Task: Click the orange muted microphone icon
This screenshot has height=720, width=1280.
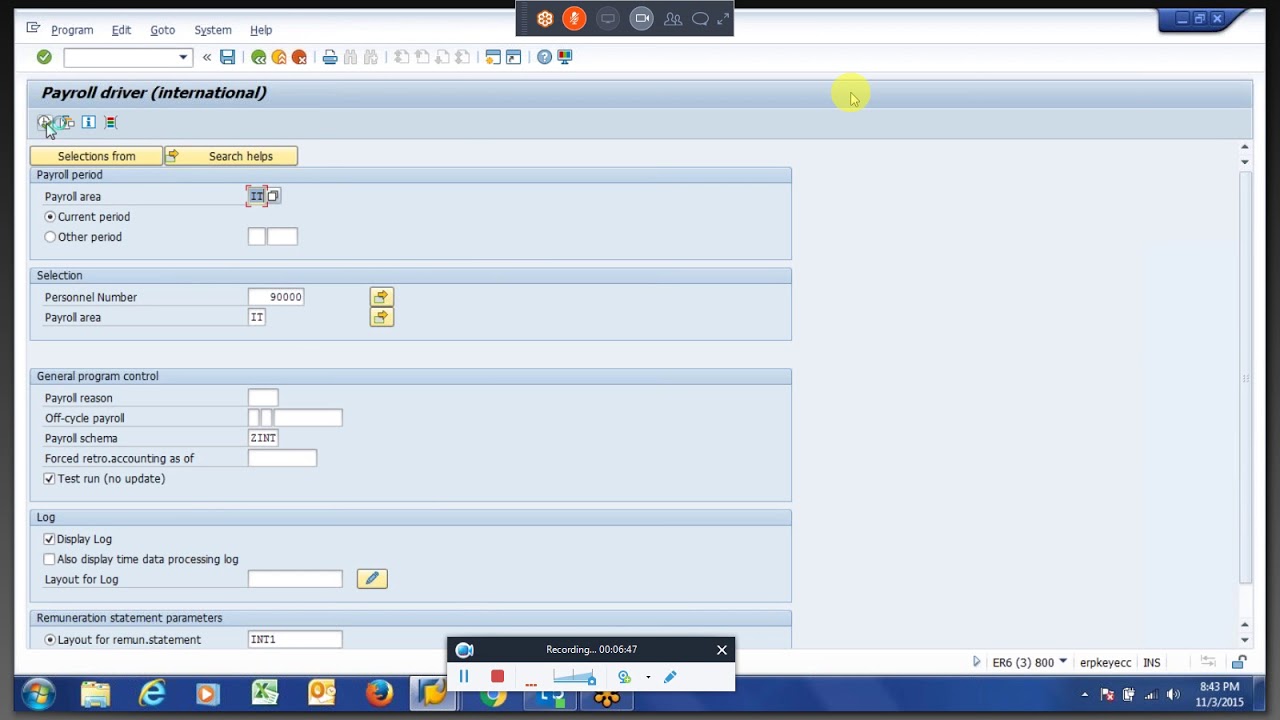Action: click(x=574, y=18)
